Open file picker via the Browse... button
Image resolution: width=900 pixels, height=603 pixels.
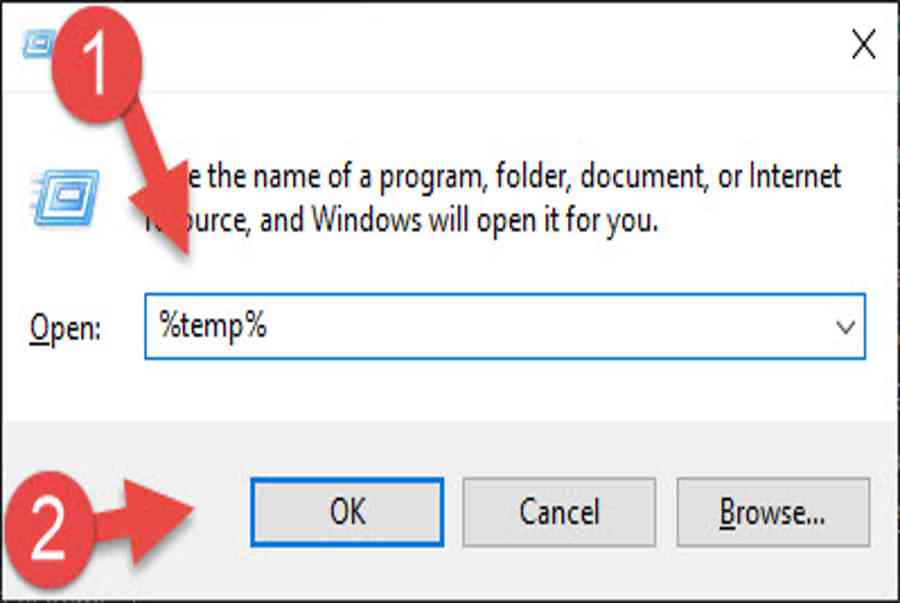(x=773, y=512)
